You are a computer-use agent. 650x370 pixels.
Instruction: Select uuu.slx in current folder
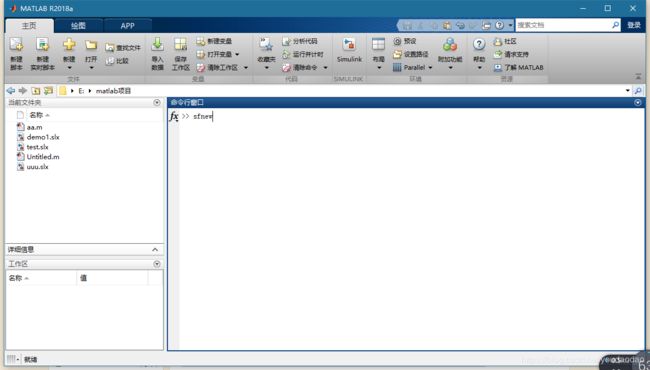pos(32,167)
